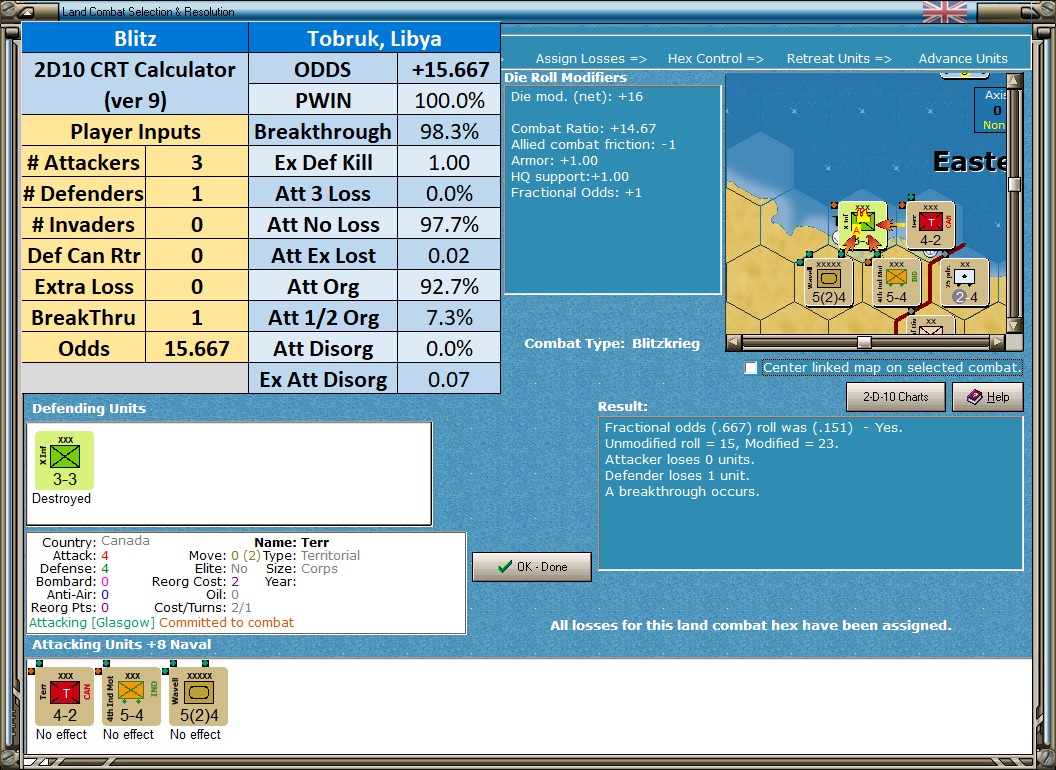Click the Att Ex Lost value 0.02
The image size is (1056, 770).
click(449, 255)
